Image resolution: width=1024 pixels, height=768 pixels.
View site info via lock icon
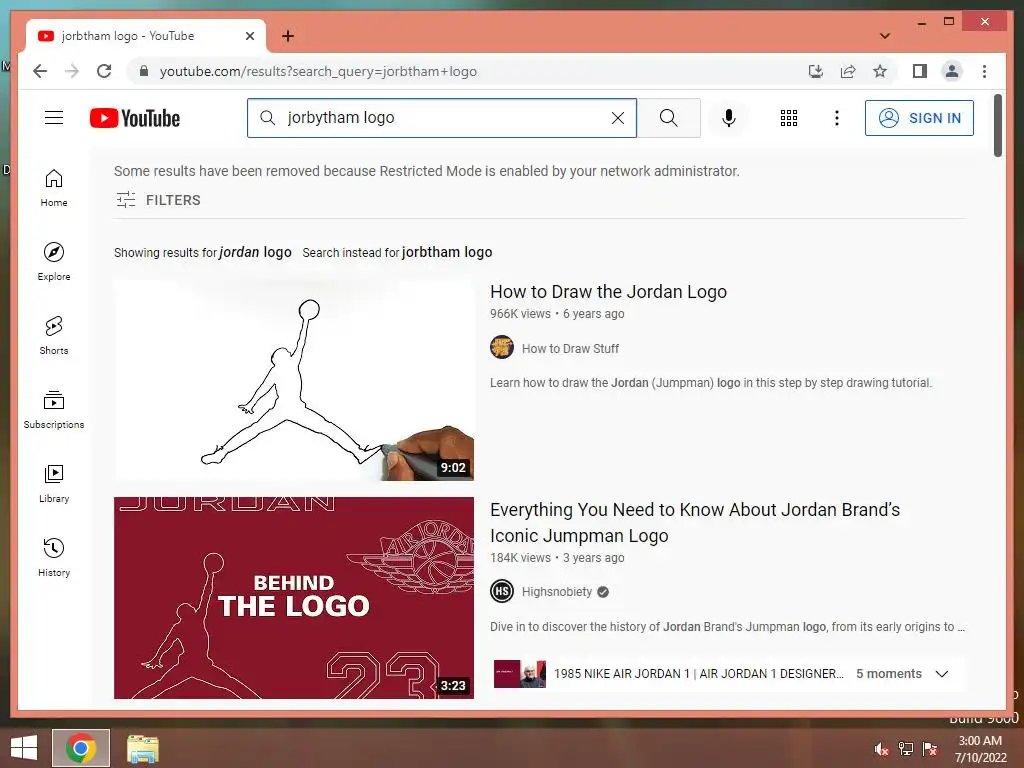pyautogui.click(x=144, y=71)
